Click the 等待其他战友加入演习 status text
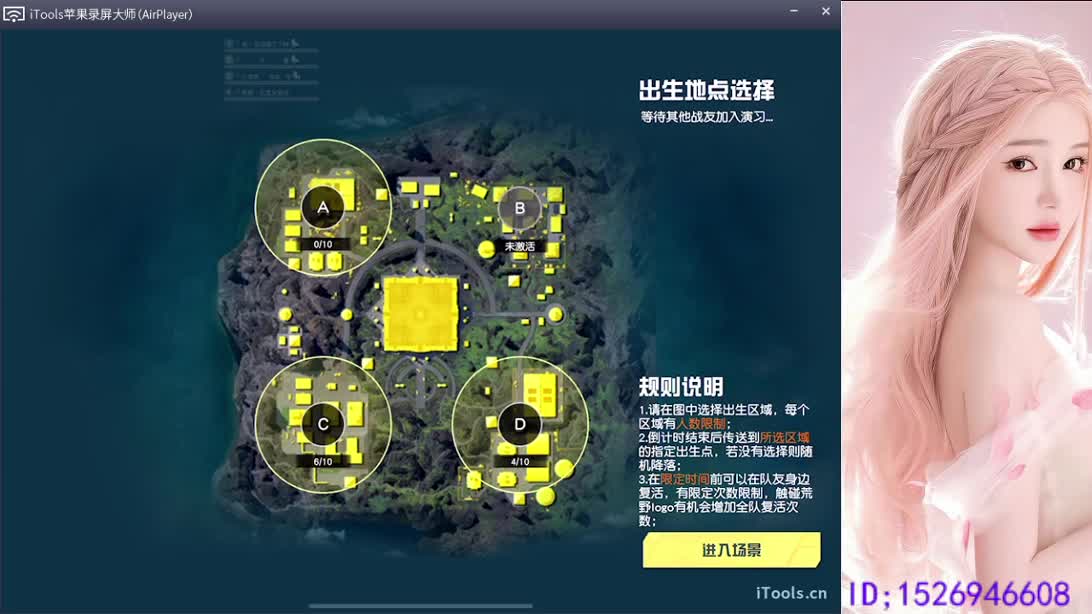The width and height of the screenshot is (1092, 614). click(x=706, y=117)
